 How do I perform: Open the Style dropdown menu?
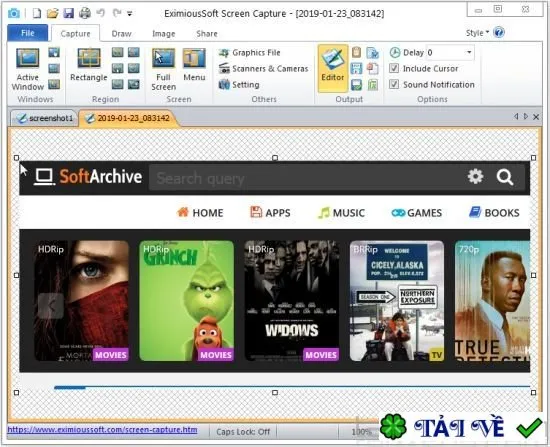tap(477, 33)
